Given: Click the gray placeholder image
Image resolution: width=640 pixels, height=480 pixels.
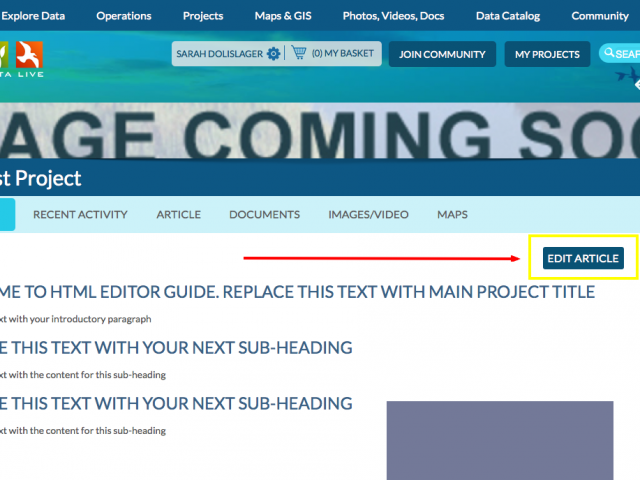Looking at the screenshot, I should click(x=500, y=440).
